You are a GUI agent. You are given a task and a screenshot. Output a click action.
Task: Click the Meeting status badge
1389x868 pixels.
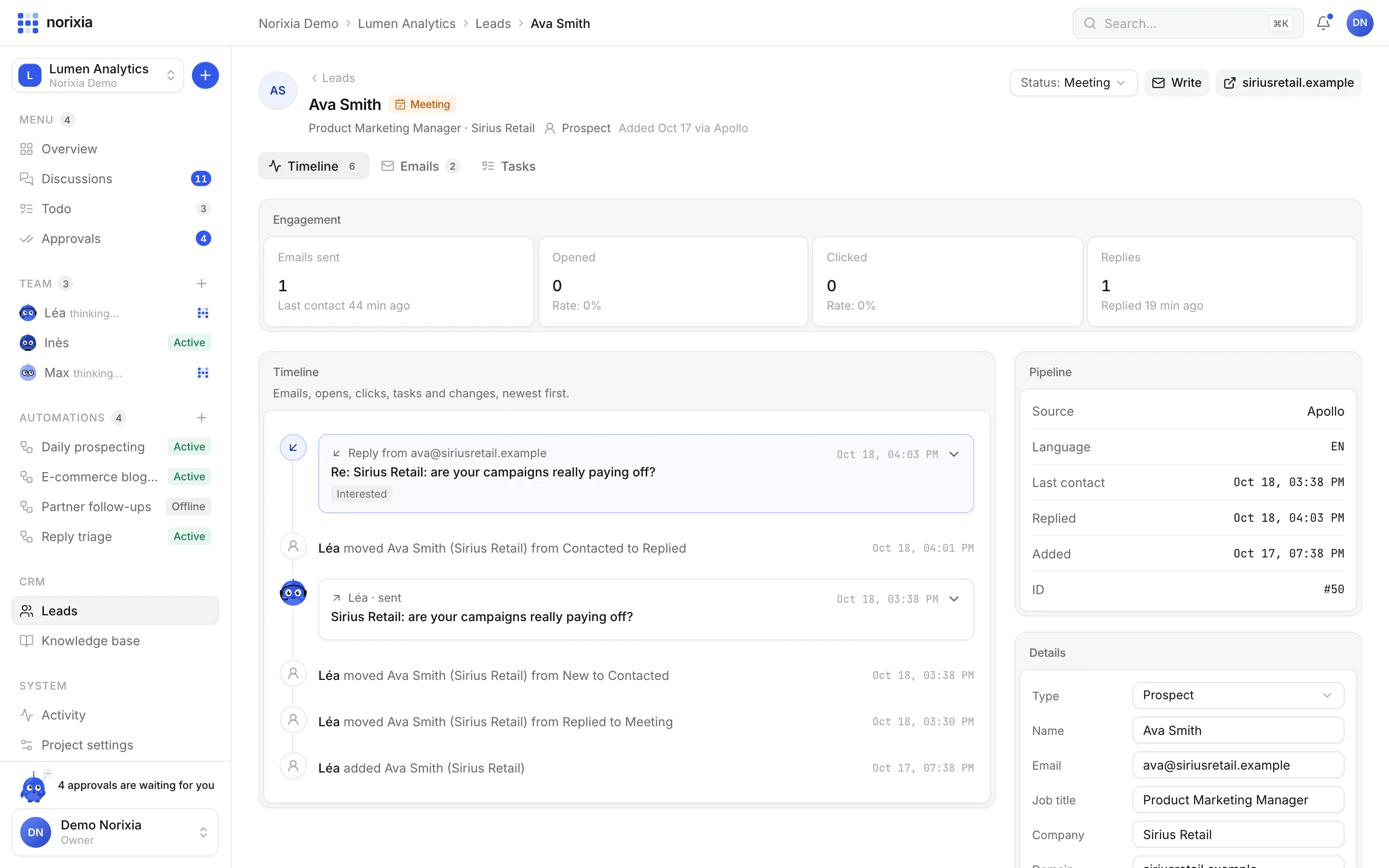click(x=422, y=104)
